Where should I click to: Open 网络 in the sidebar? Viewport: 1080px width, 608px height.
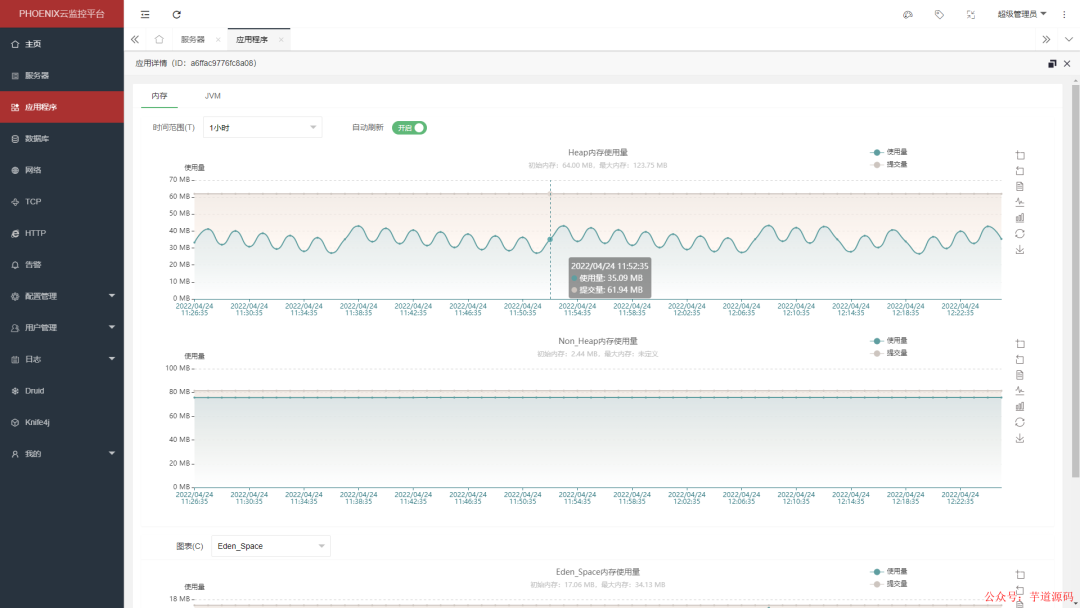pos(62,170)
